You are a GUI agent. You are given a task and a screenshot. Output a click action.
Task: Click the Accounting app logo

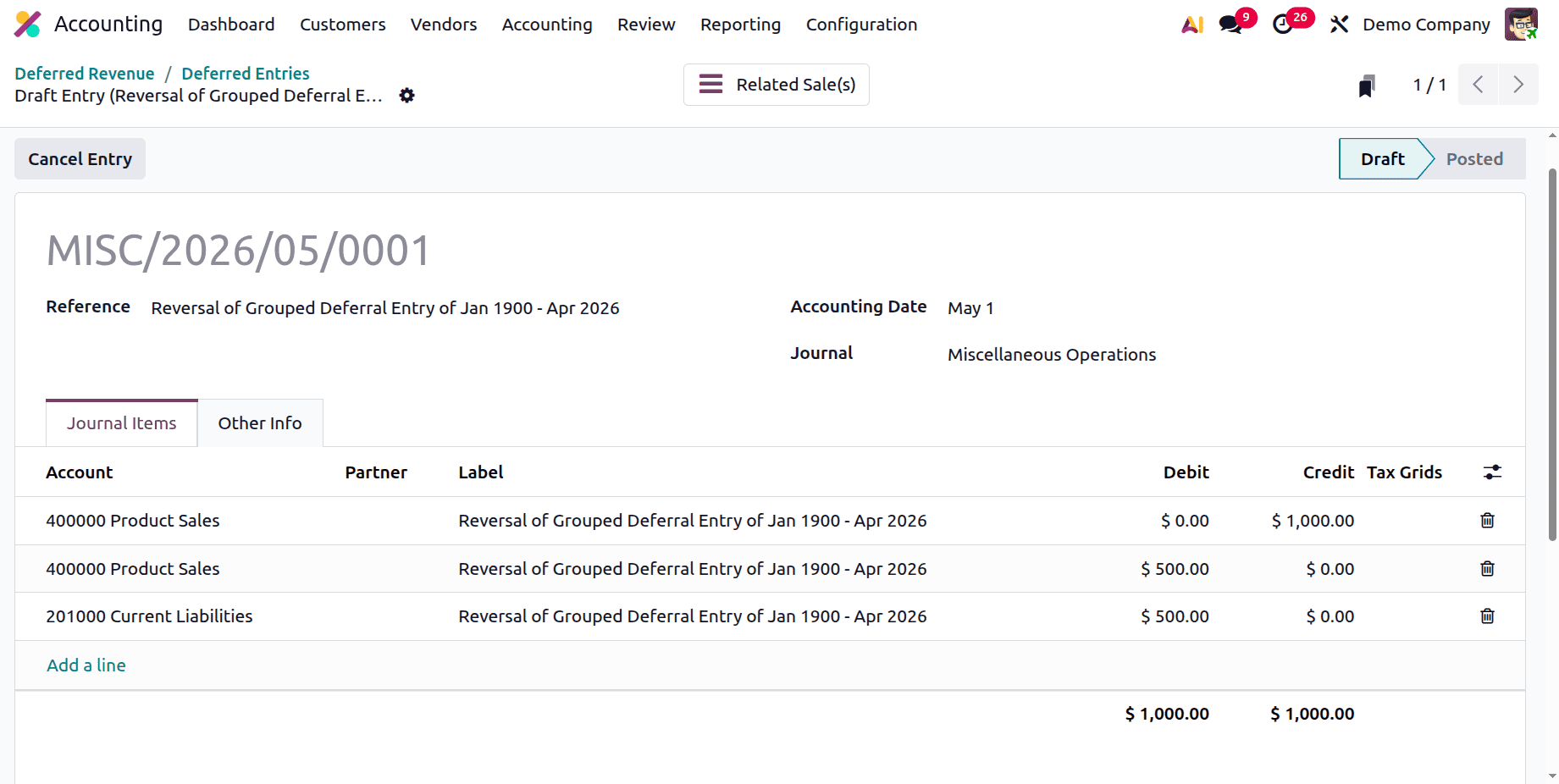point(27,24)
